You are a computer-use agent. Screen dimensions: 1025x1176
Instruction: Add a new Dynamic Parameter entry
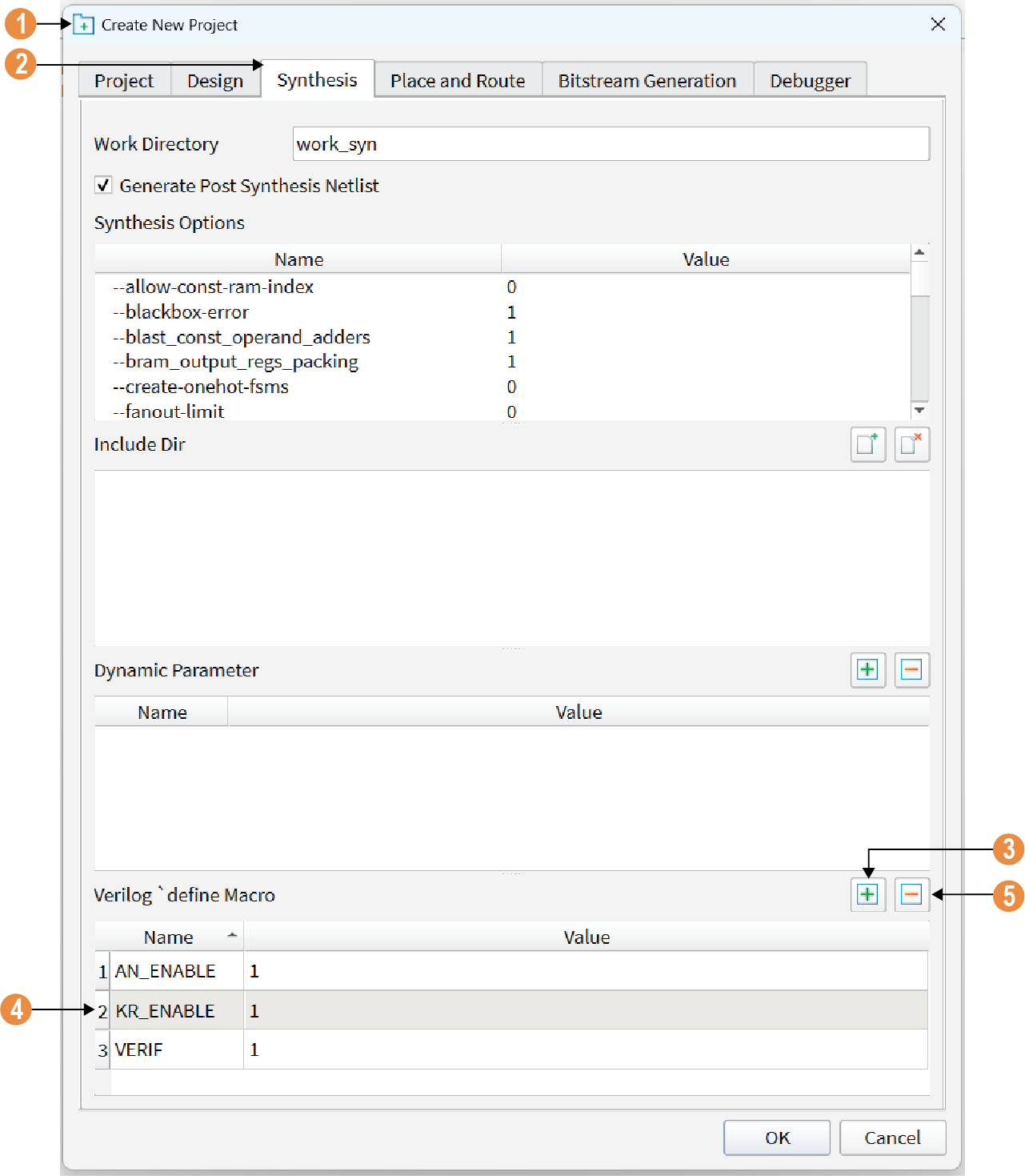pyautogui.click(x=867, y=669)
